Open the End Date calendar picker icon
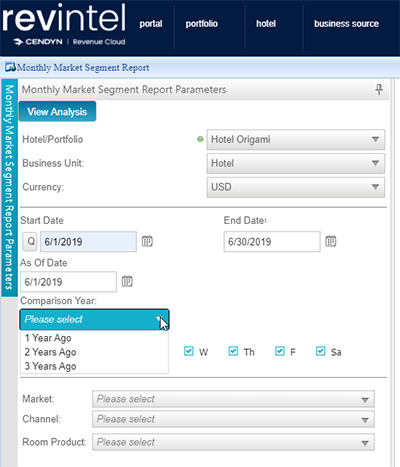 (x=331, y=241)
